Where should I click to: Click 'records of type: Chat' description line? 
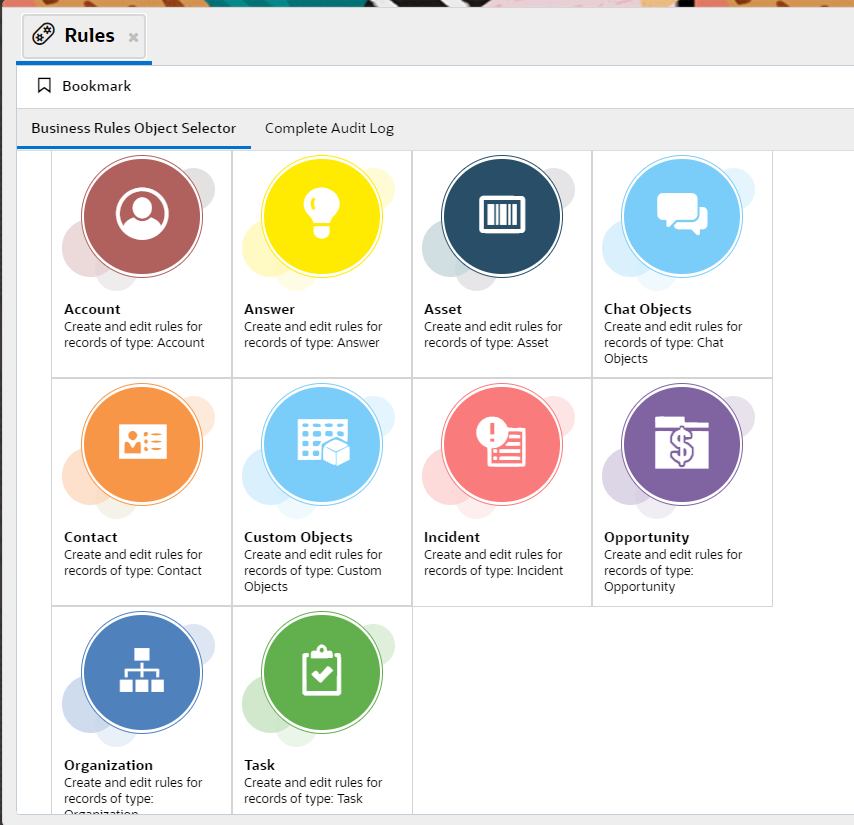(x=663, y=343)
